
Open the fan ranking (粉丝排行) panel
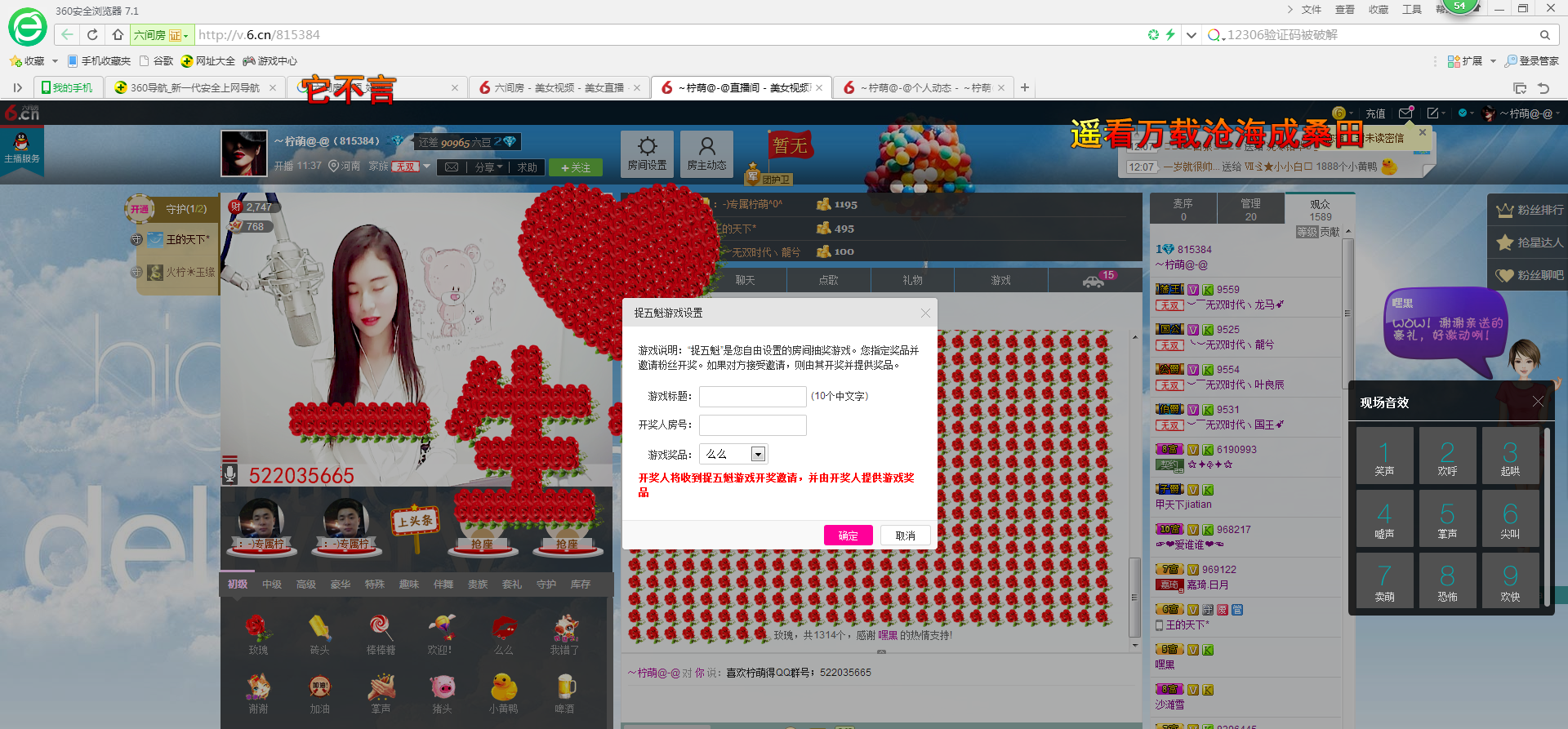tap(1529, 211)
